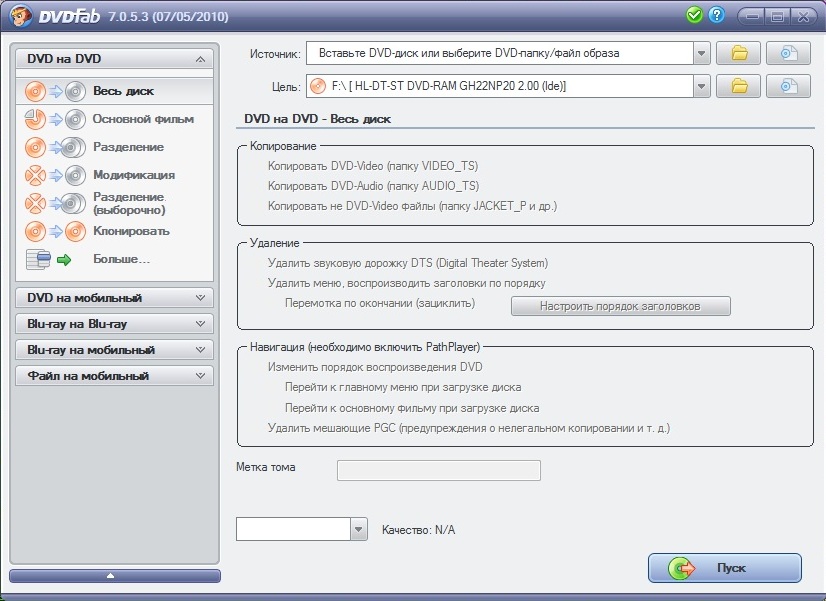Click the green checkmark icon in title bar
The image size is (826, 601).
[694, 15]
